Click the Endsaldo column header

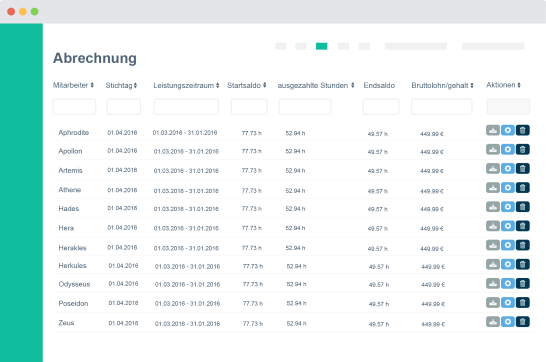(x=379, y=85)
